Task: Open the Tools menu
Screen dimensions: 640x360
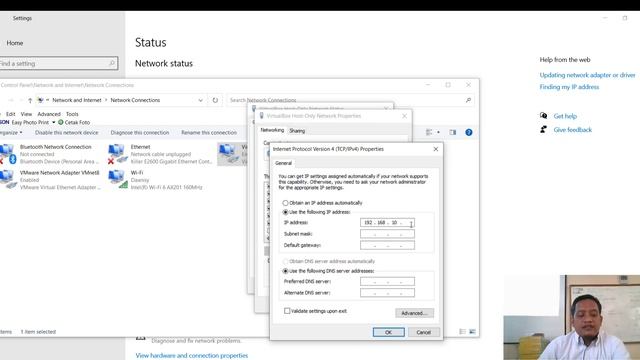Action: click(x=72, y=114)
